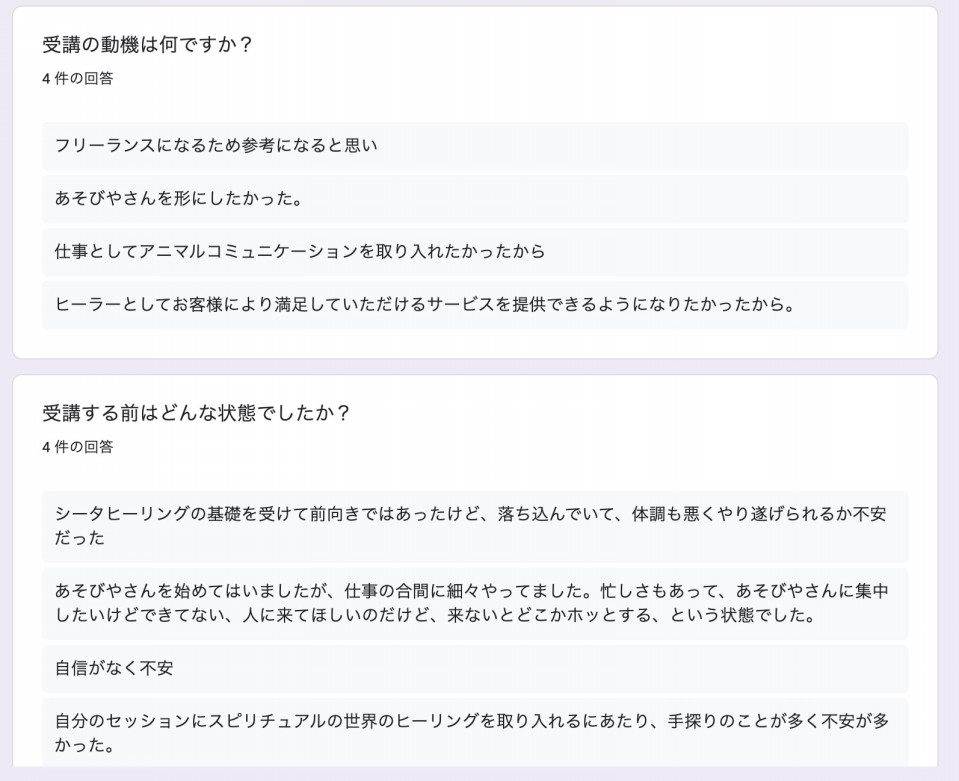Viewport: 959px width, 781px height.
Task: Select the response starting with 自分のセッションにスピリチュアル
Action: (x=475, y=732)
